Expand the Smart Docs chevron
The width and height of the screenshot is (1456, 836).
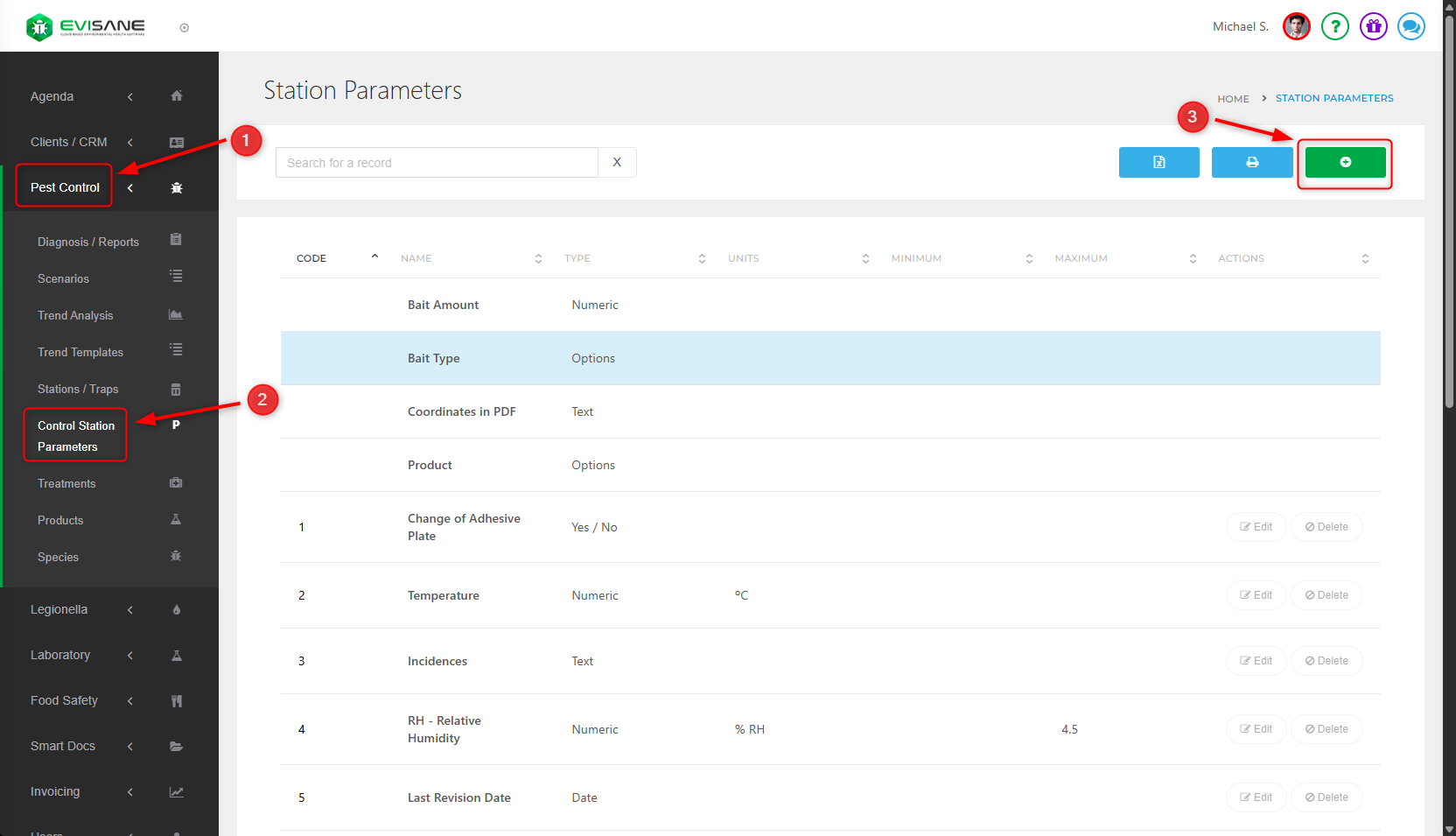[x=130, y=746]
